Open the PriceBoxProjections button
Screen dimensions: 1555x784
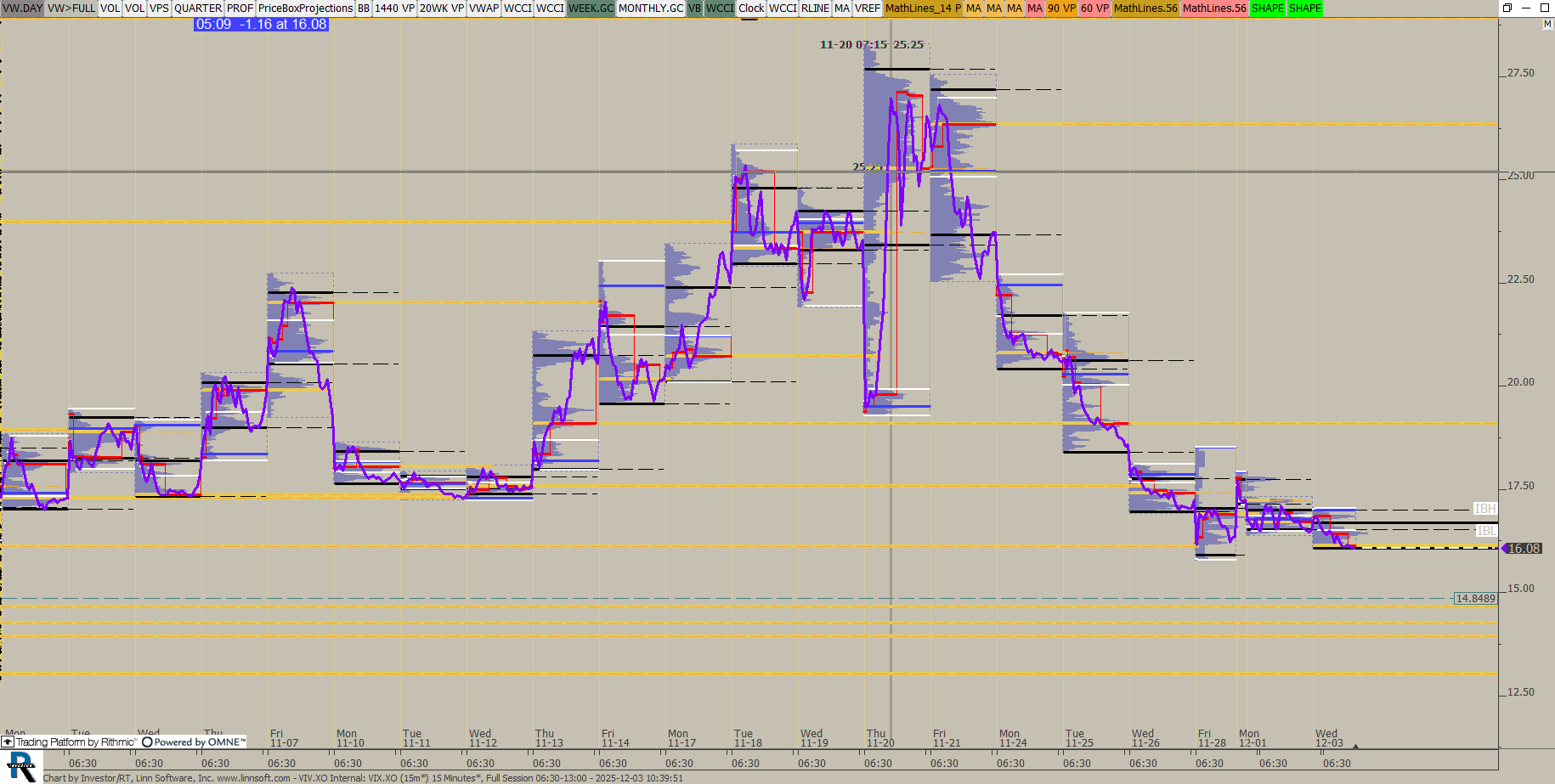pos(305,8)
